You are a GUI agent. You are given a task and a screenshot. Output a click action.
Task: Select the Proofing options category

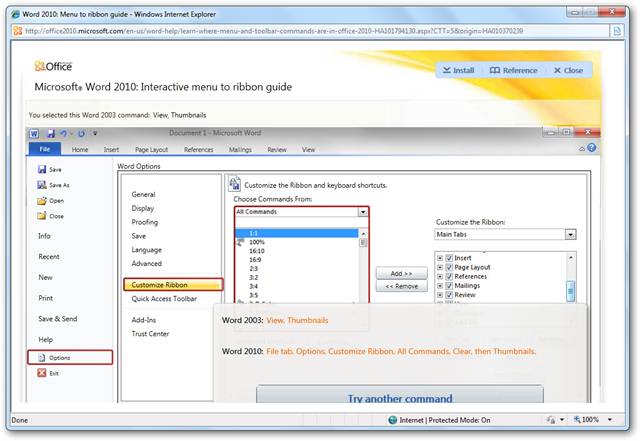[x=144, y=222]
